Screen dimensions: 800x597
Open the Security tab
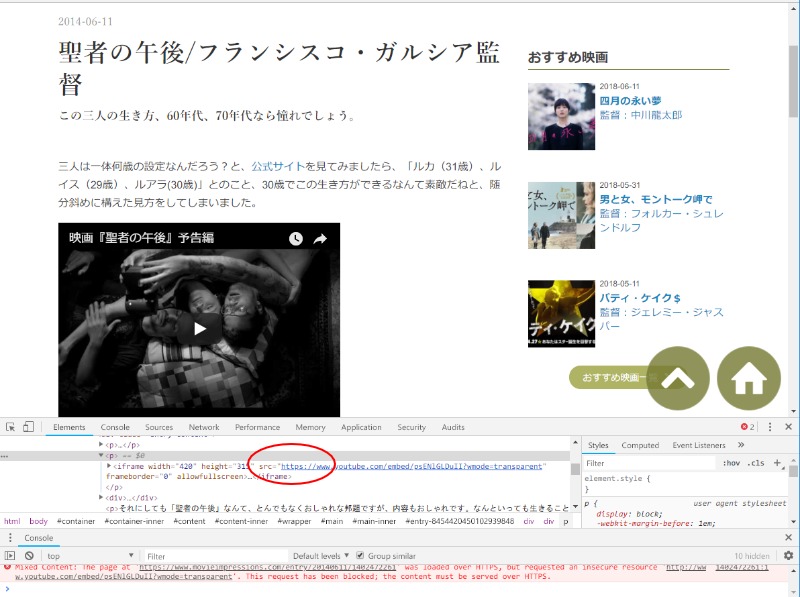click(411, 427)
